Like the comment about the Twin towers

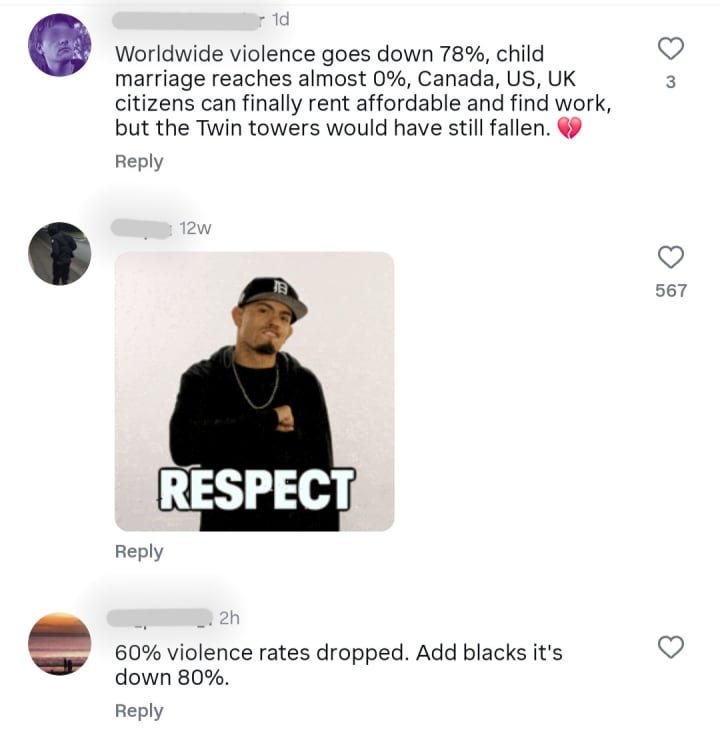tap(671, 49)
